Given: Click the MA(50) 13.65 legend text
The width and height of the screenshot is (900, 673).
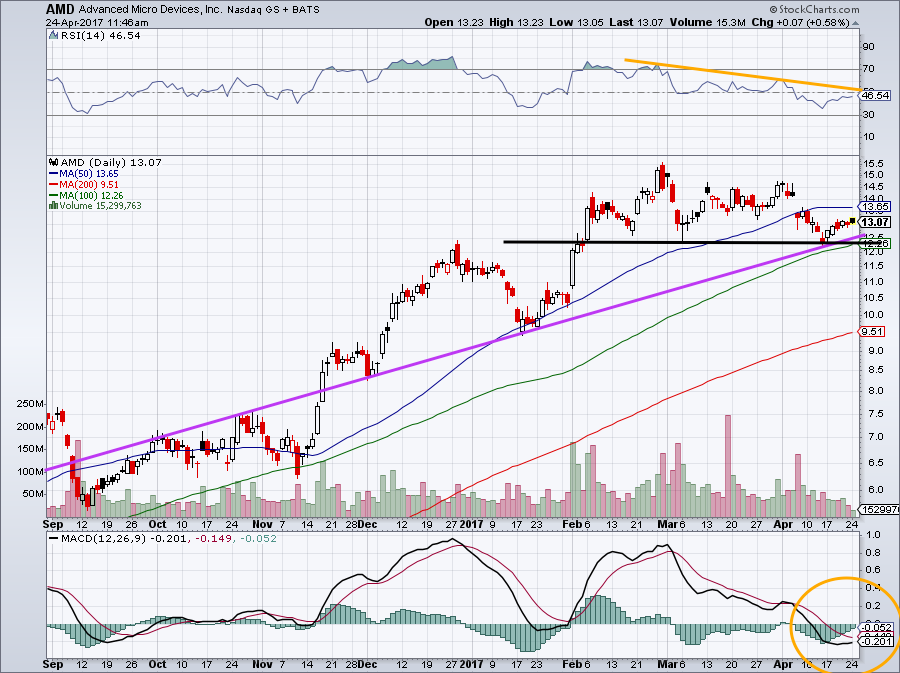Looking at the screenshot, I should (91, 173).
